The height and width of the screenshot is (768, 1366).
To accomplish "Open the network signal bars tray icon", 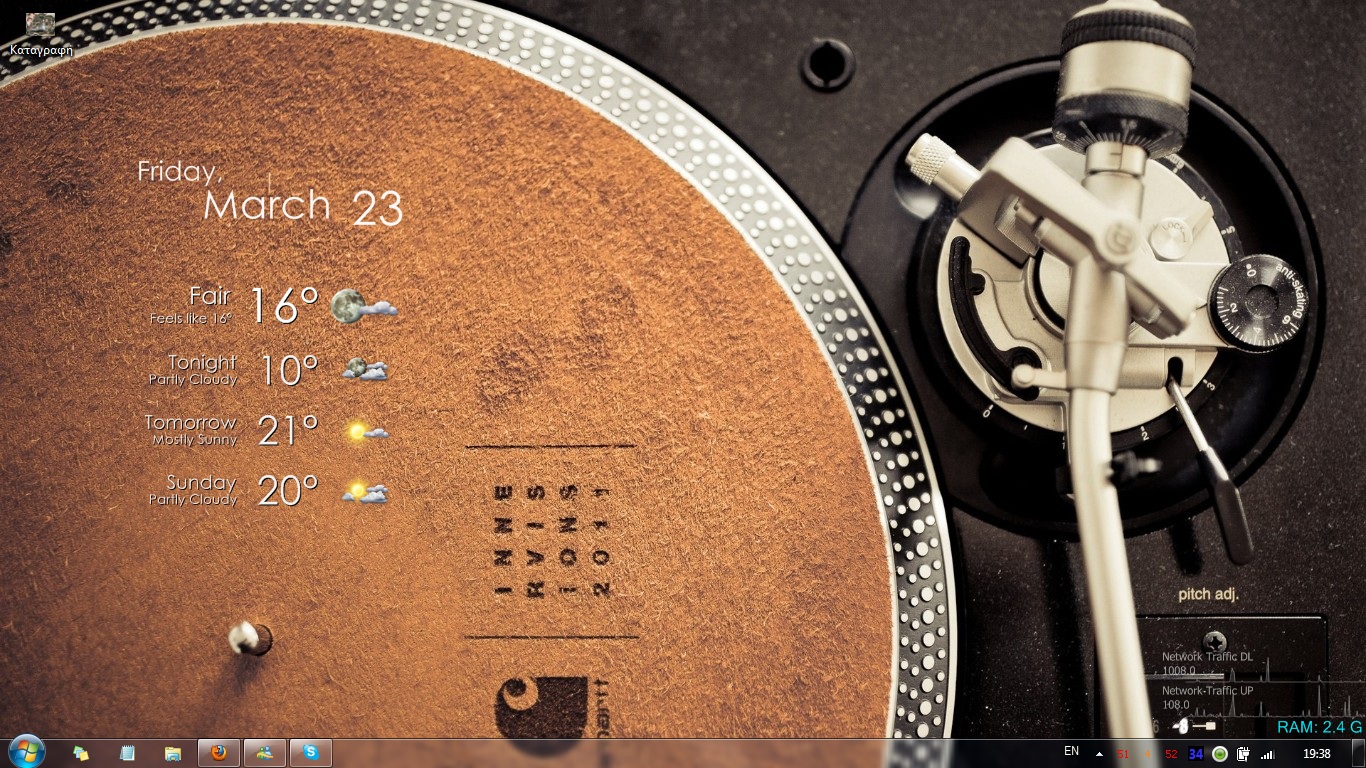I will [1268, 754].
